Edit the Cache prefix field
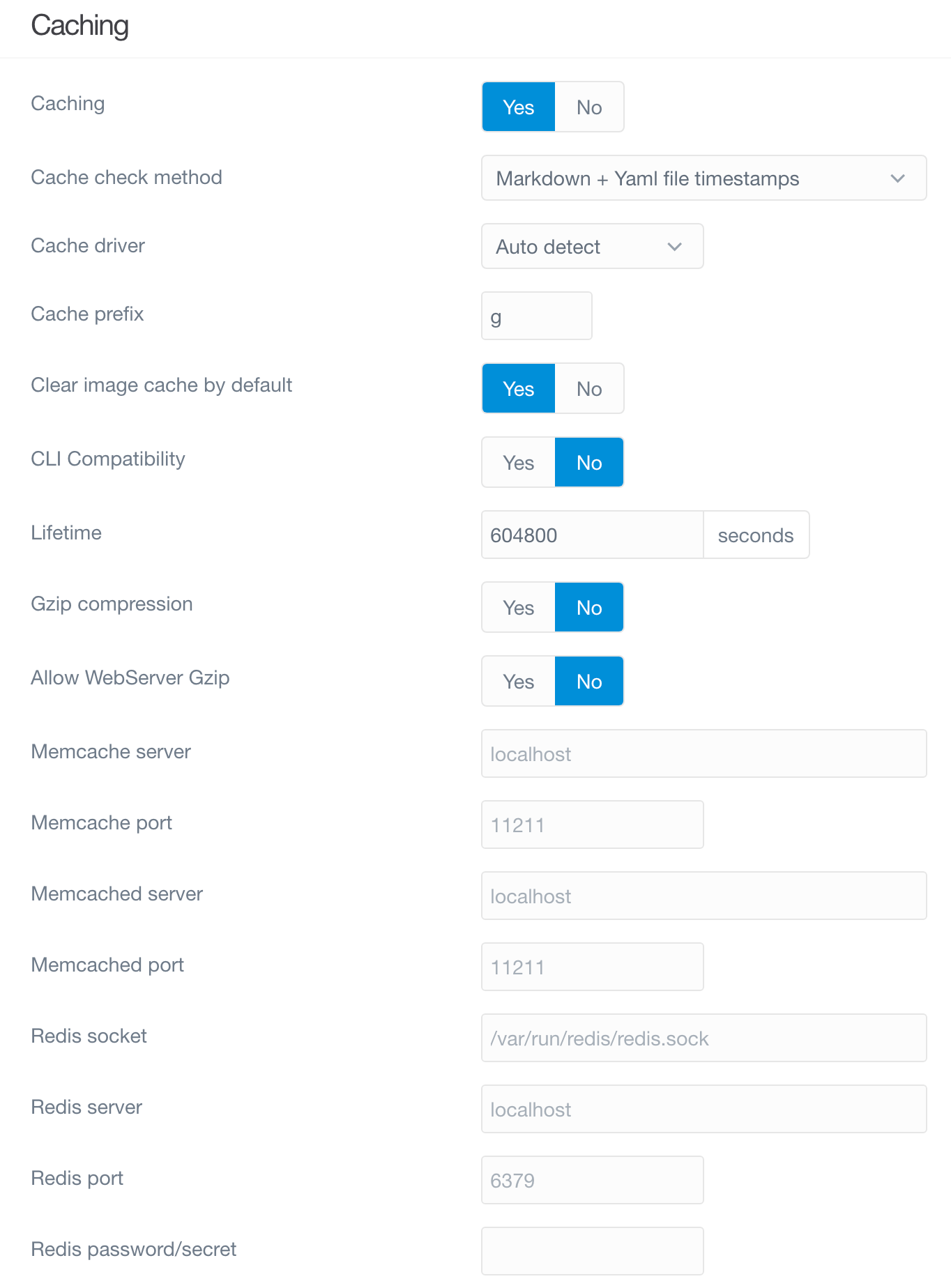This screenshot has width=951, height=1288. click(536, 315)
